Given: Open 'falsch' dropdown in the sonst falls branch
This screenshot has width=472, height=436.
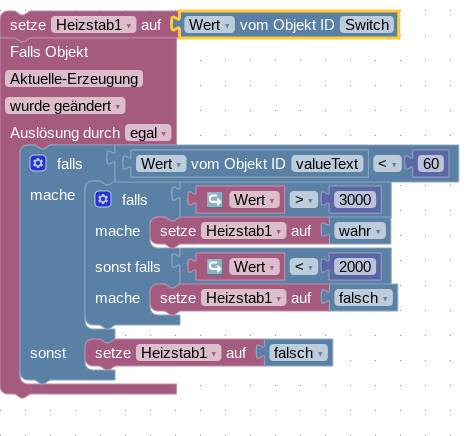Looking at the screenshot, I should click(363, 298).
